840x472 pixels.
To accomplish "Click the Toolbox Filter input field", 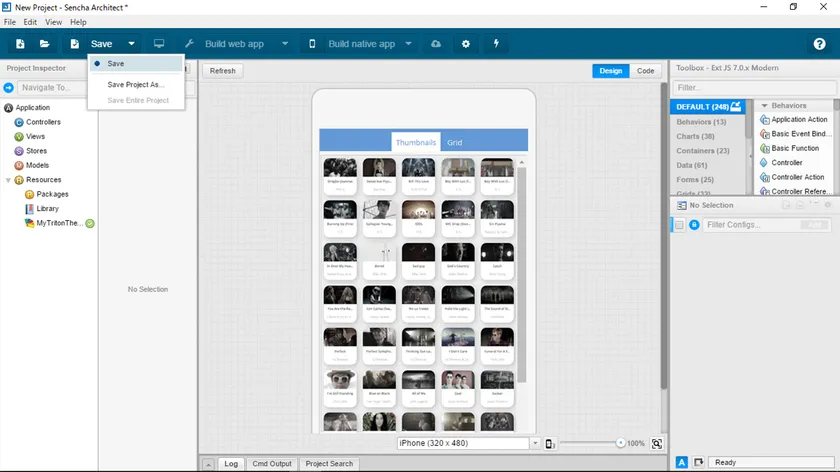I will (753, 88).
